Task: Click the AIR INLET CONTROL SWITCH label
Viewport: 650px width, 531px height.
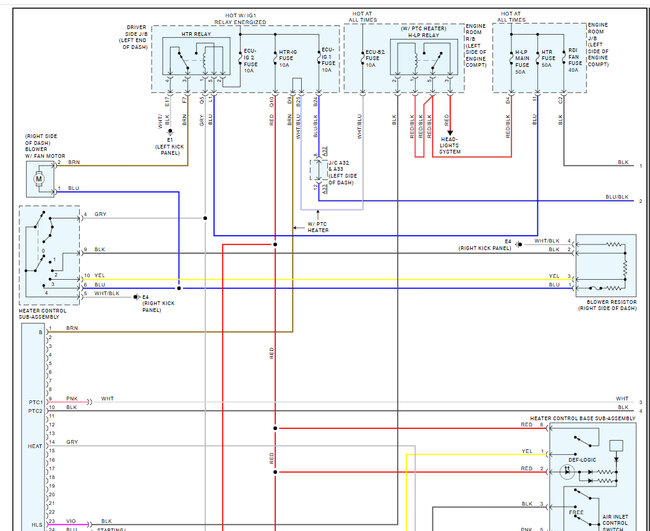Action: 615,523
